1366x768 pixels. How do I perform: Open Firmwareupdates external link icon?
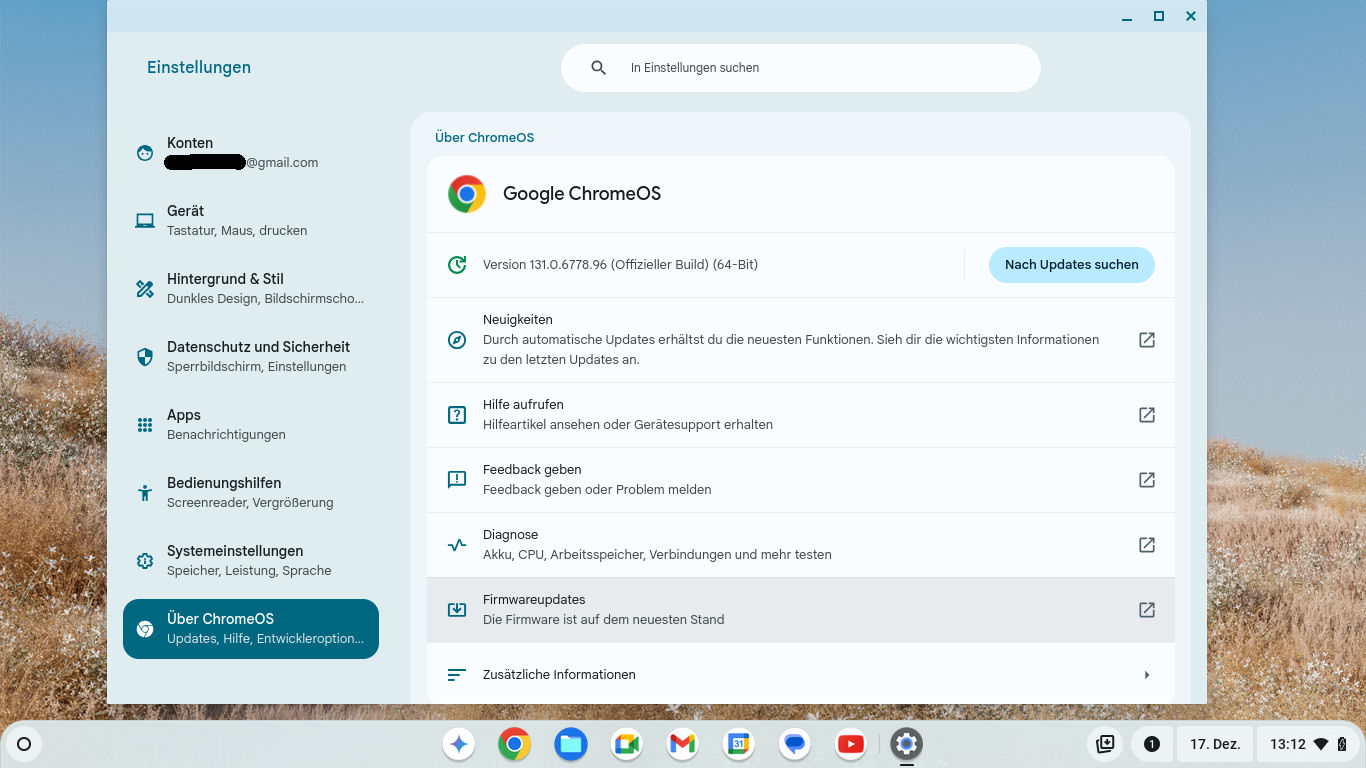point(1147,610)
